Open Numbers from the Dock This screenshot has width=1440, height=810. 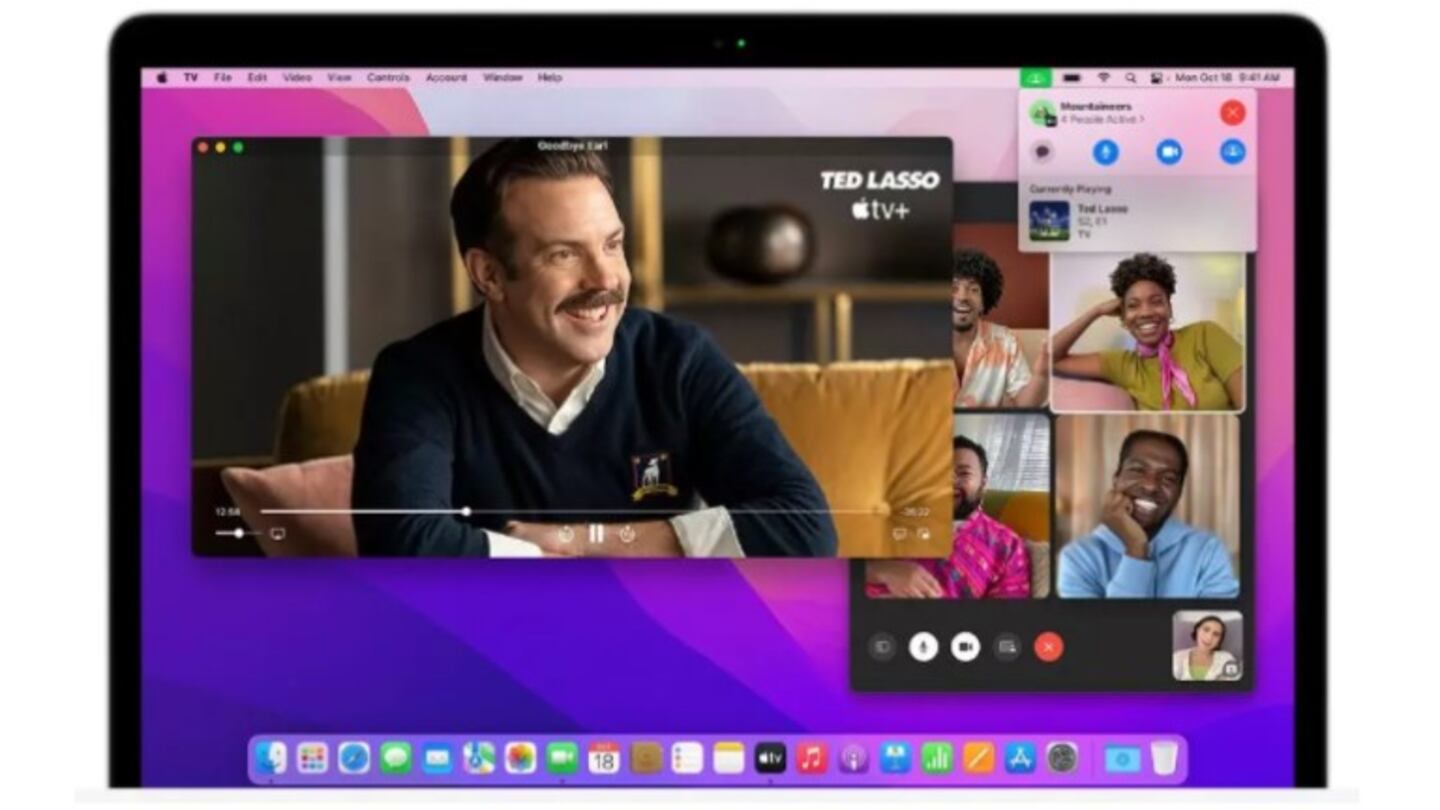(937, 758)
